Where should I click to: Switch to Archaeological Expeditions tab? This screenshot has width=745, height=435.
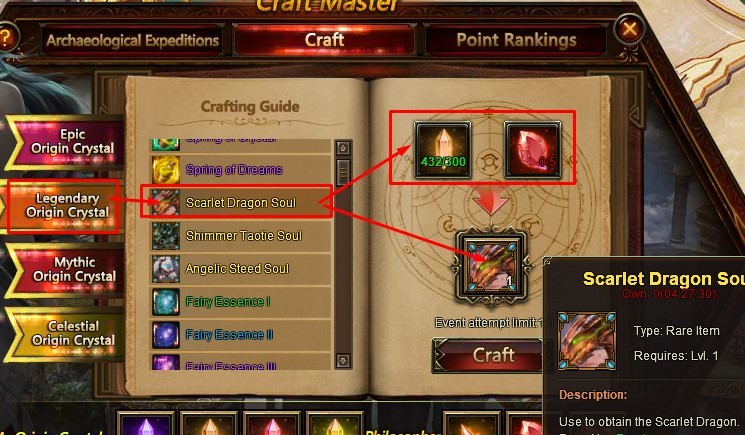tap(133, 40)
